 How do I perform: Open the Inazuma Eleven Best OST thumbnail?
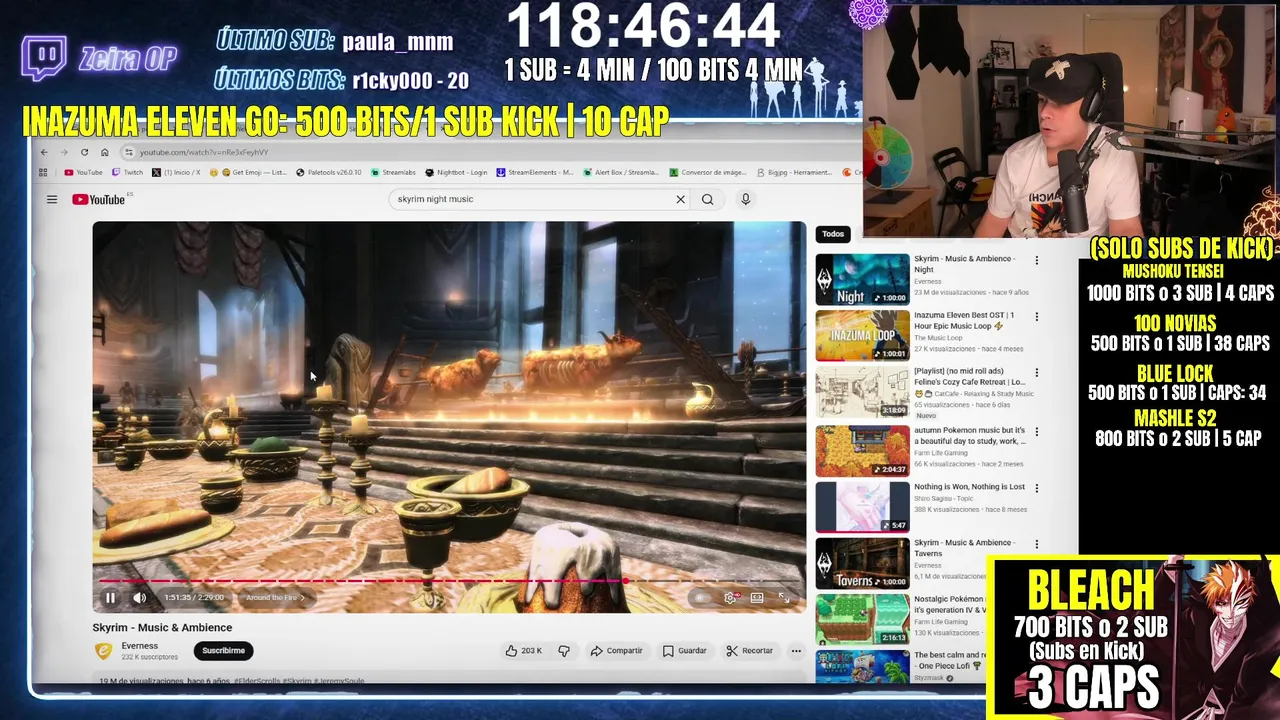coord(862,335)
